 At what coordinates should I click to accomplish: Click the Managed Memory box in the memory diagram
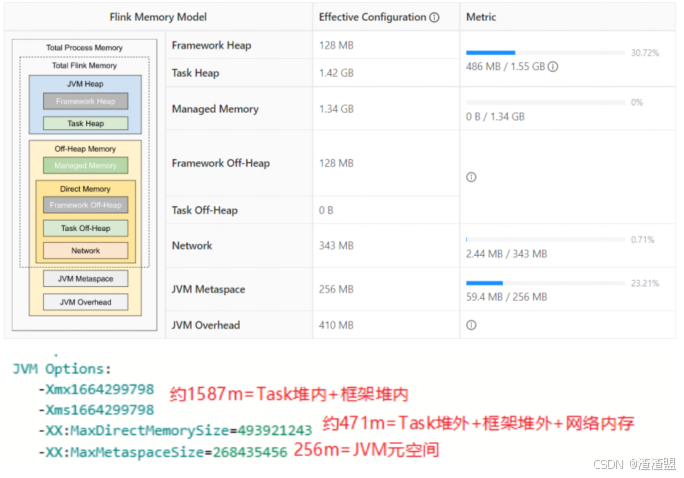86,166
